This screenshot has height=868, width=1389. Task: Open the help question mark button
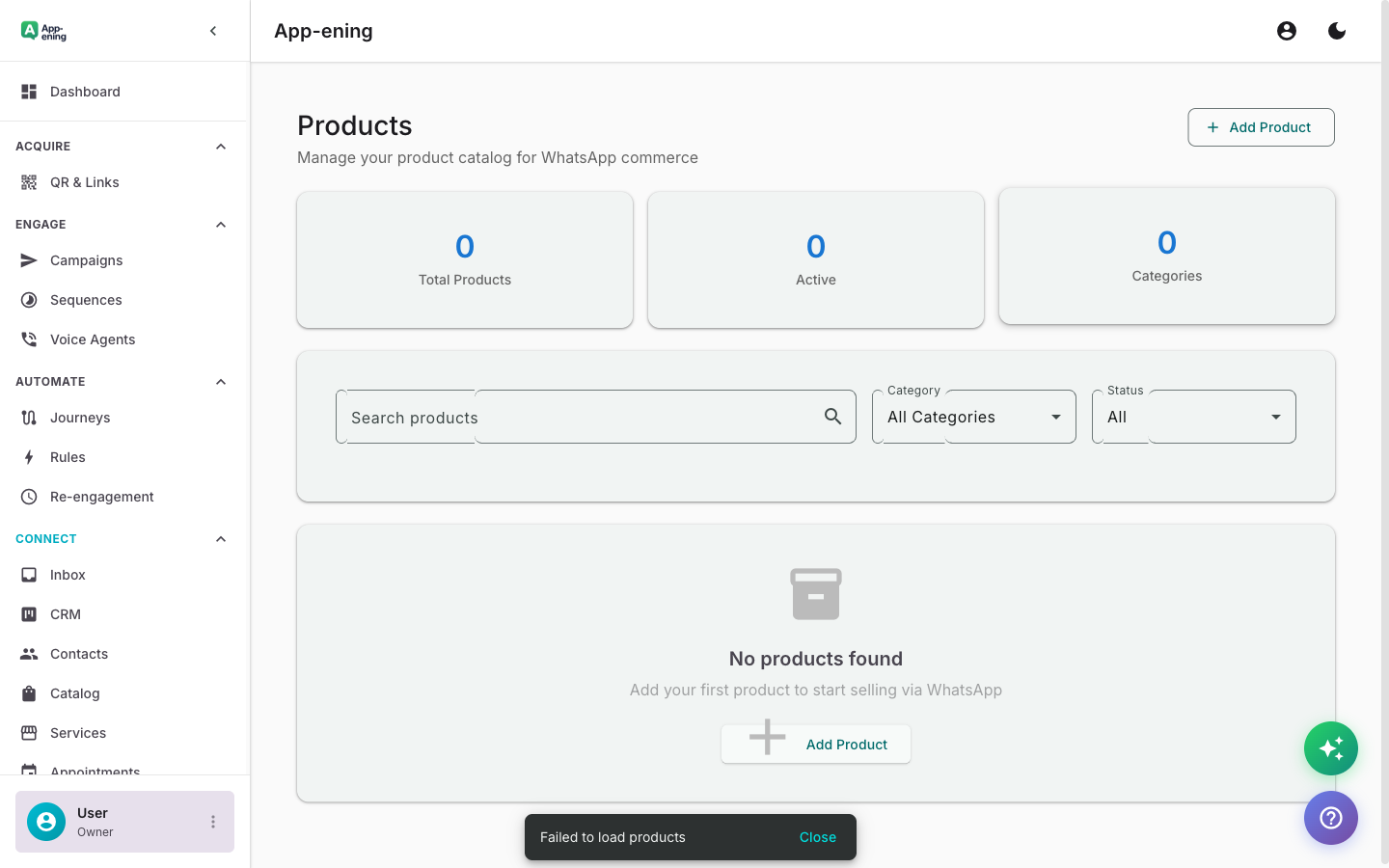(x=1331, y=818)
